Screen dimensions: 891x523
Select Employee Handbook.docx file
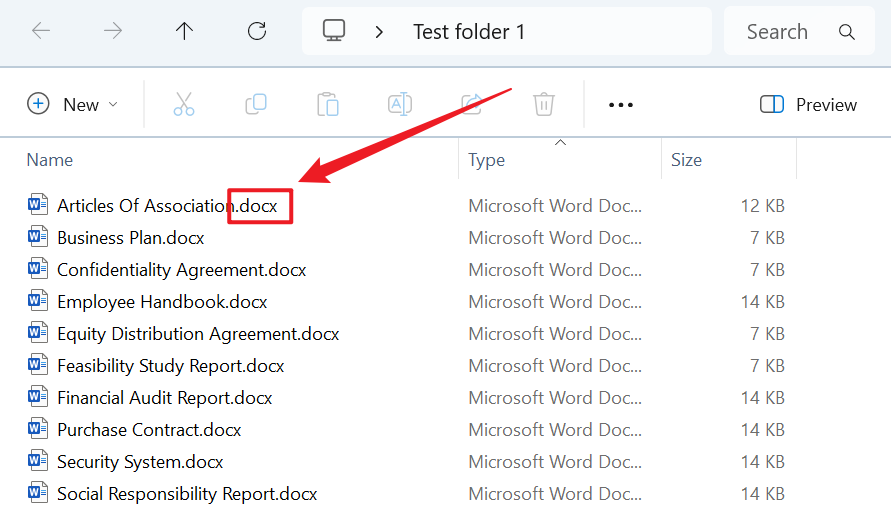[162, 302]
